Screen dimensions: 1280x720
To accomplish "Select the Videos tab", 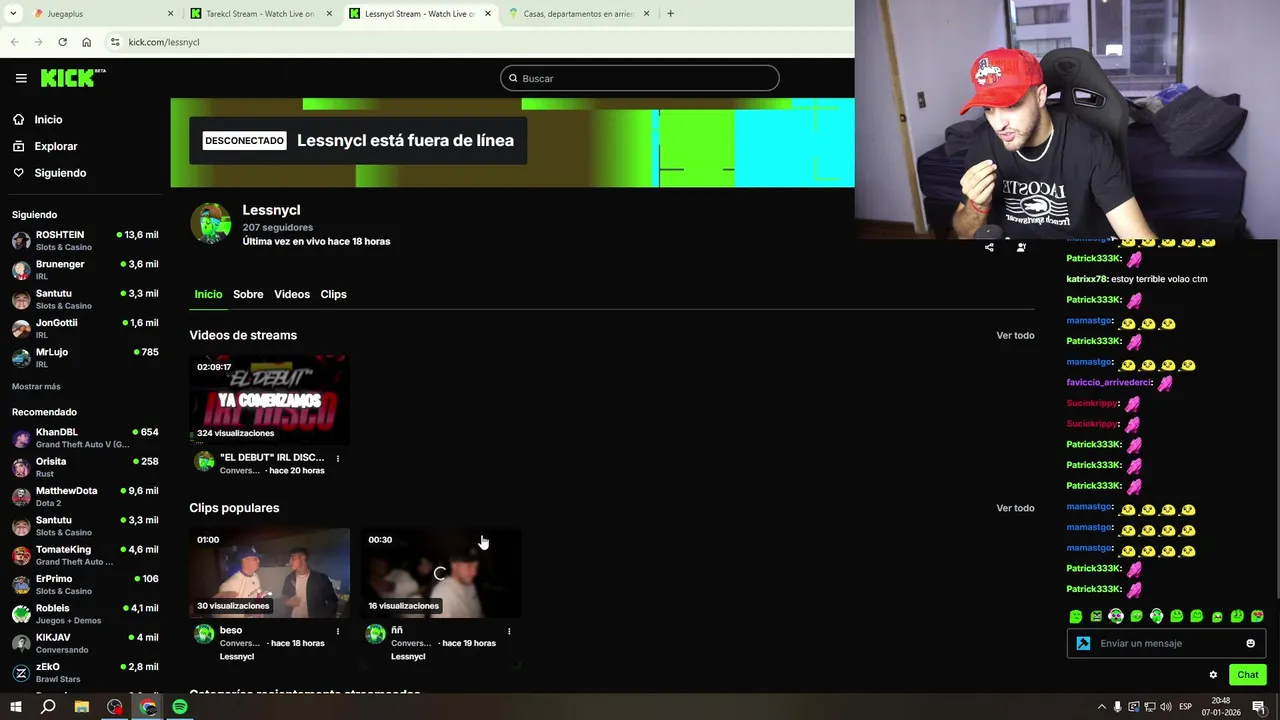I will pos(292,294).
